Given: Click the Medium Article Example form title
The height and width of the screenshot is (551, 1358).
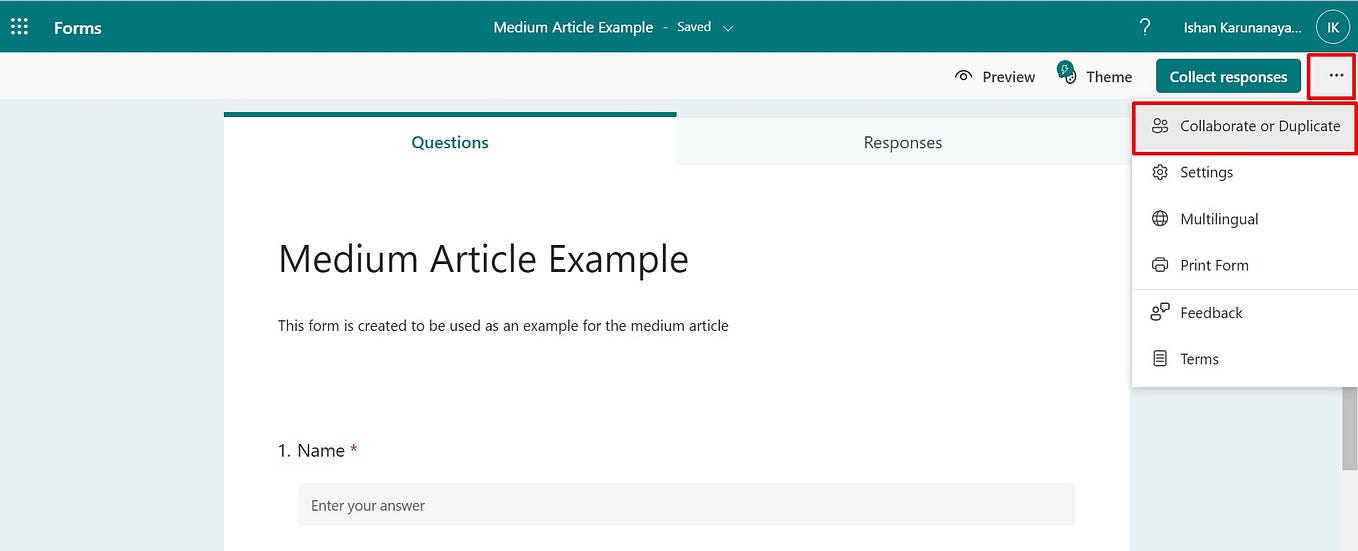Looking at the screenshot, I should click(483, 259).
